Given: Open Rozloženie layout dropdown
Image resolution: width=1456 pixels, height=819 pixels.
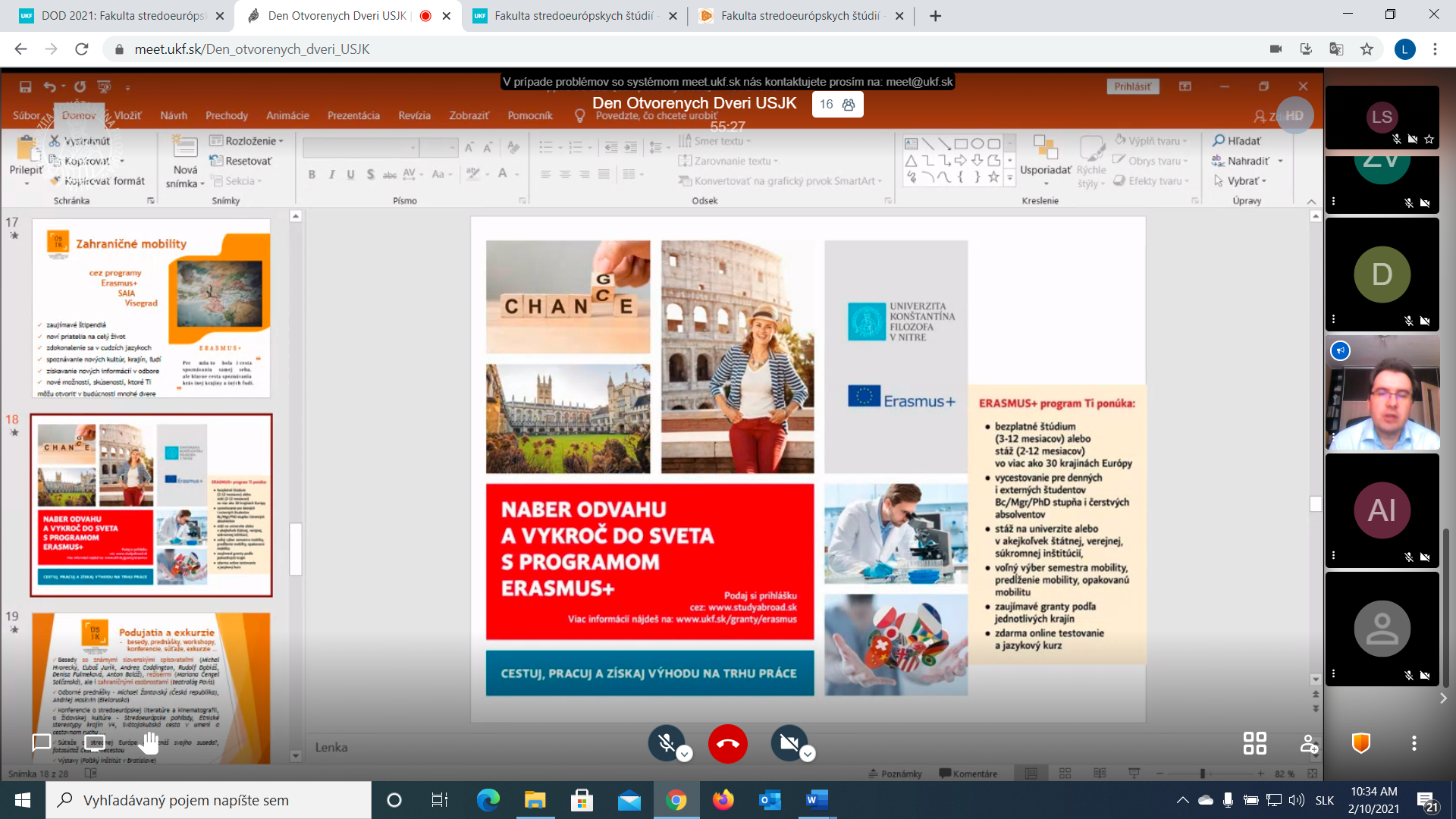Looking at the screenshot, I should coord(246,141).
